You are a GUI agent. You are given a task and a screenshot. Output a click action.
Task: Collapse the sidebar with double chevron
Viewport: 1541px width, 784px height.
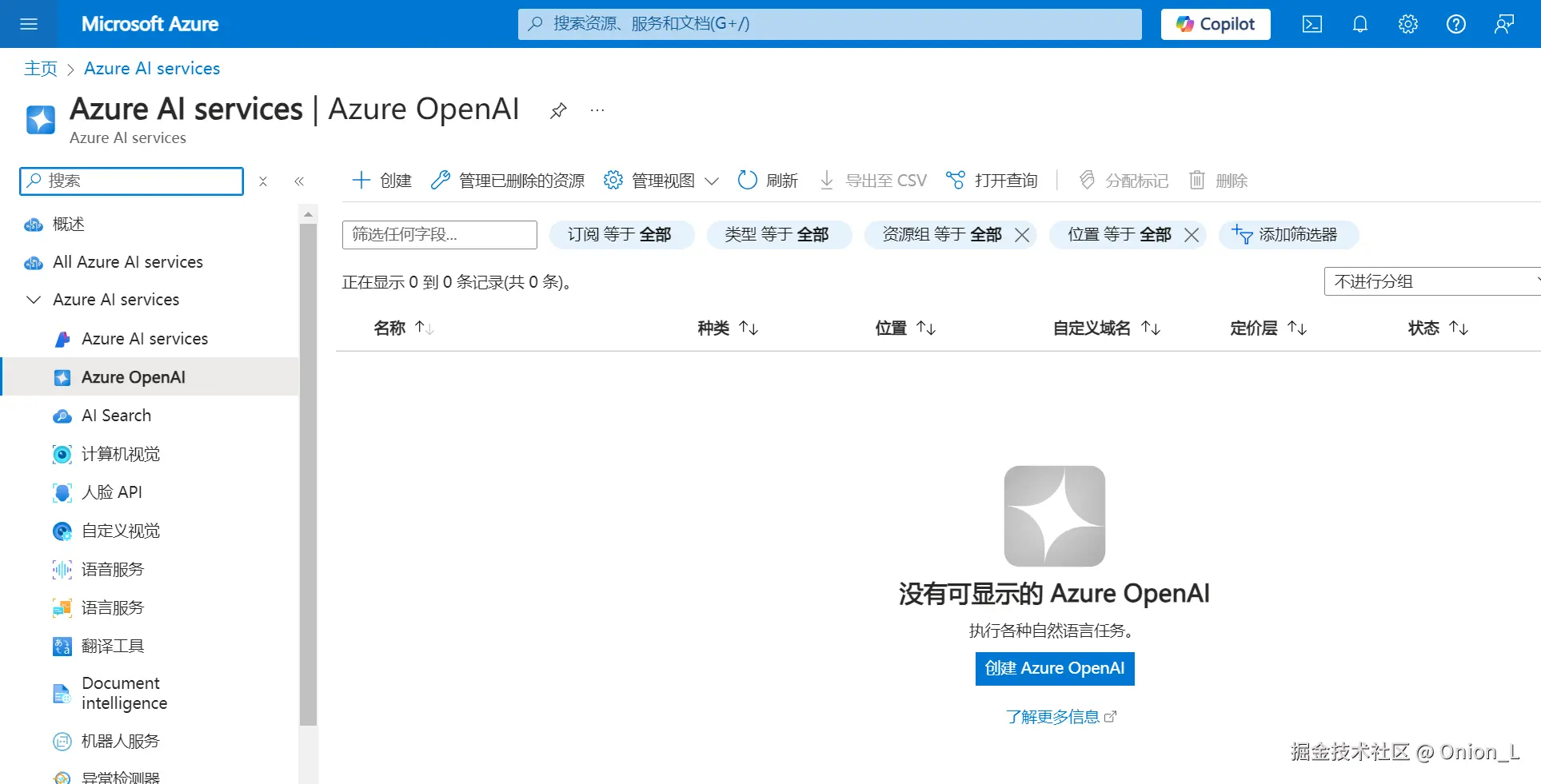(x=299, y=181)
